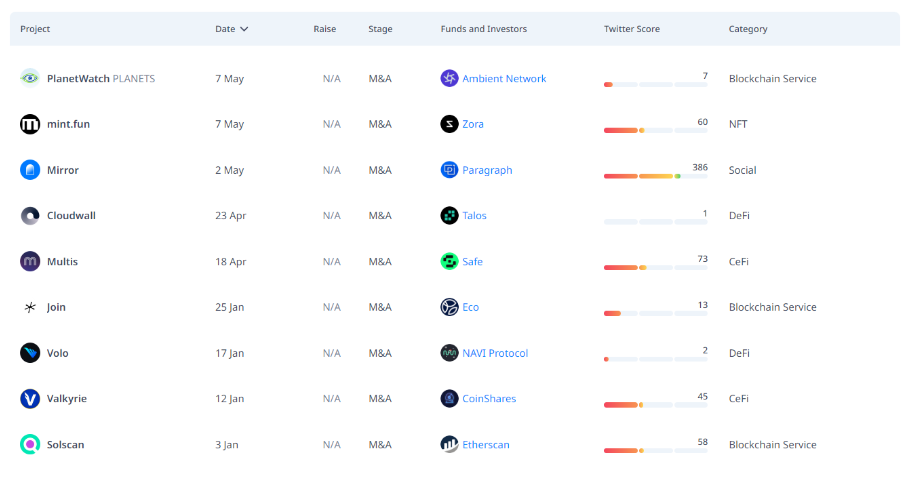Open the Multis project name
914x479 pixels.
pyautogui.click(x=62, y=262)
